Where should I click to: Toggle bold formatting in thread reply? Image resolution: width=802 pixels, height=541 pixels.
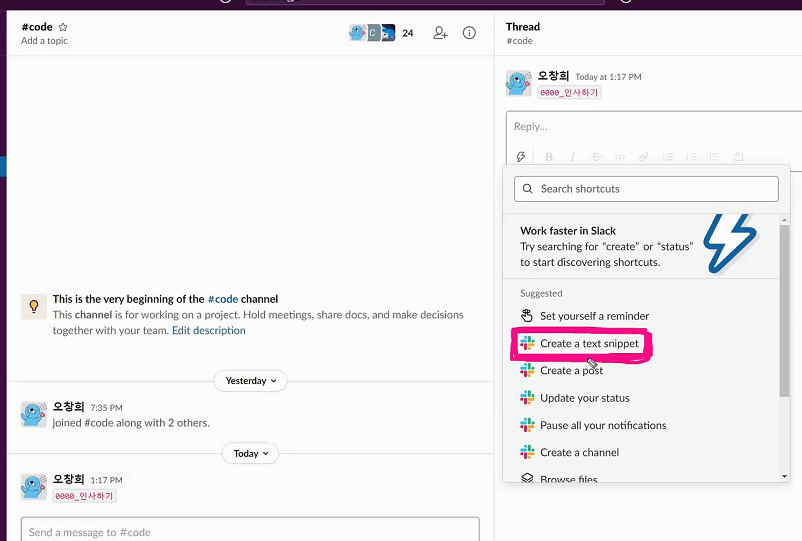click(x=549, y=157)
